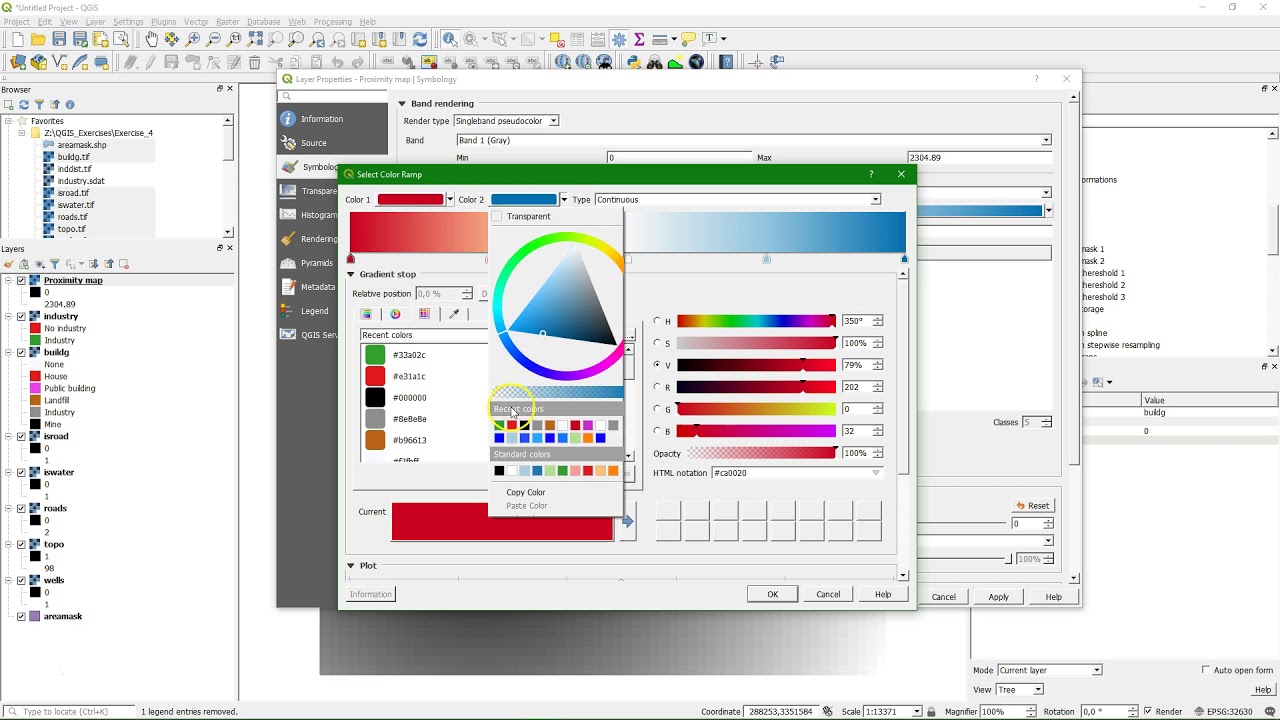Toggle the Transparent checkbox

point(496,216)
